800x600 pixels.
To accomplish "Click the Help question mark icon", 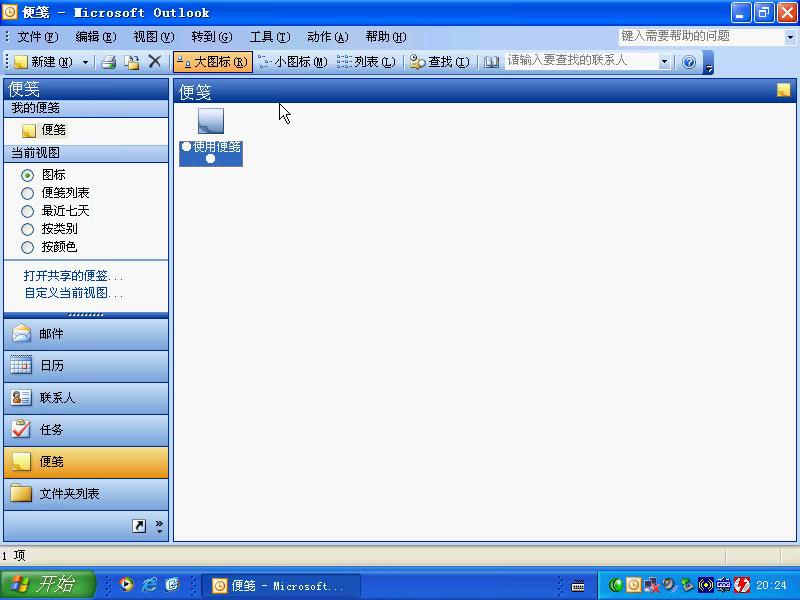I will point(689,62).
